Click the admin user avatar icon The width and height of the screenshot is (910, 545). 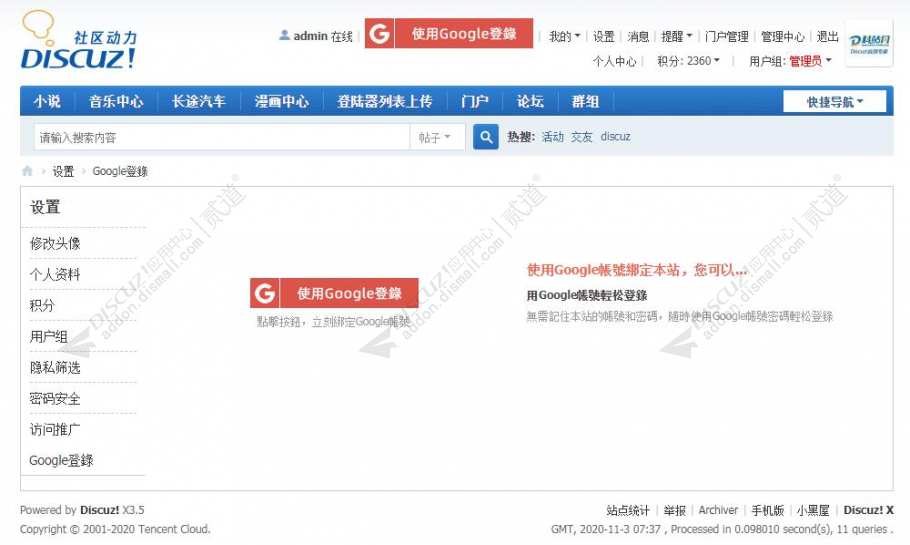click(x=284, y=35)
